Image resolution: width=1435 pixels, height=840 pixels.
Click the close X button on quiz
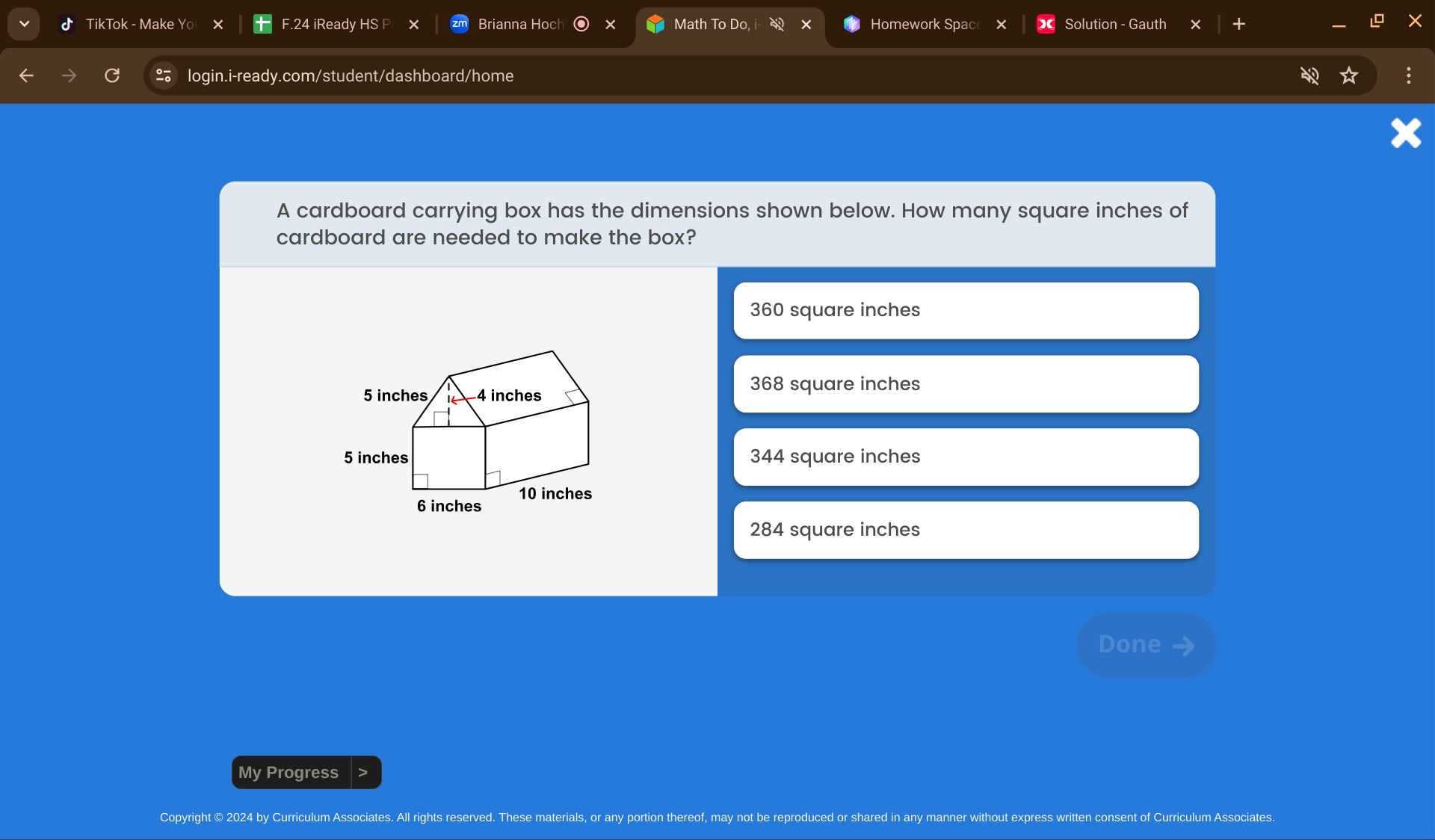(x=1406, y=133)
